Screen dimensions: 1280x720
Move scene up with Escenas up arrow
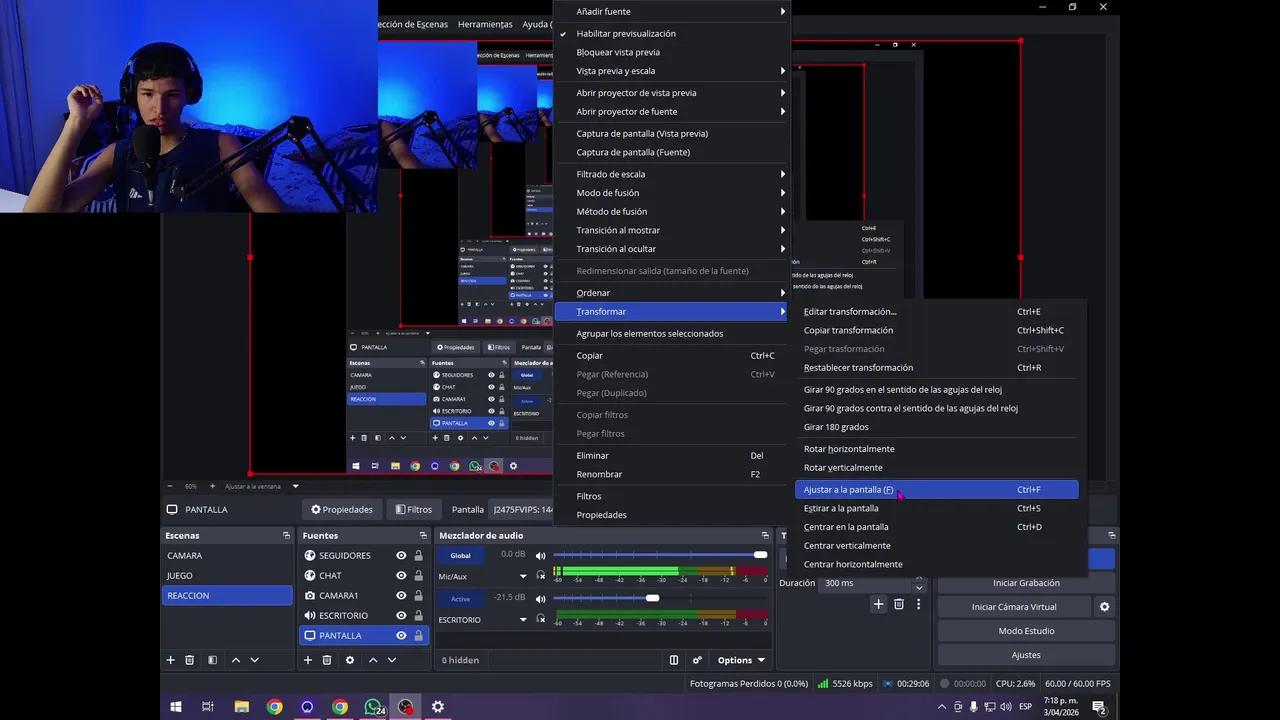pos(236,660)
